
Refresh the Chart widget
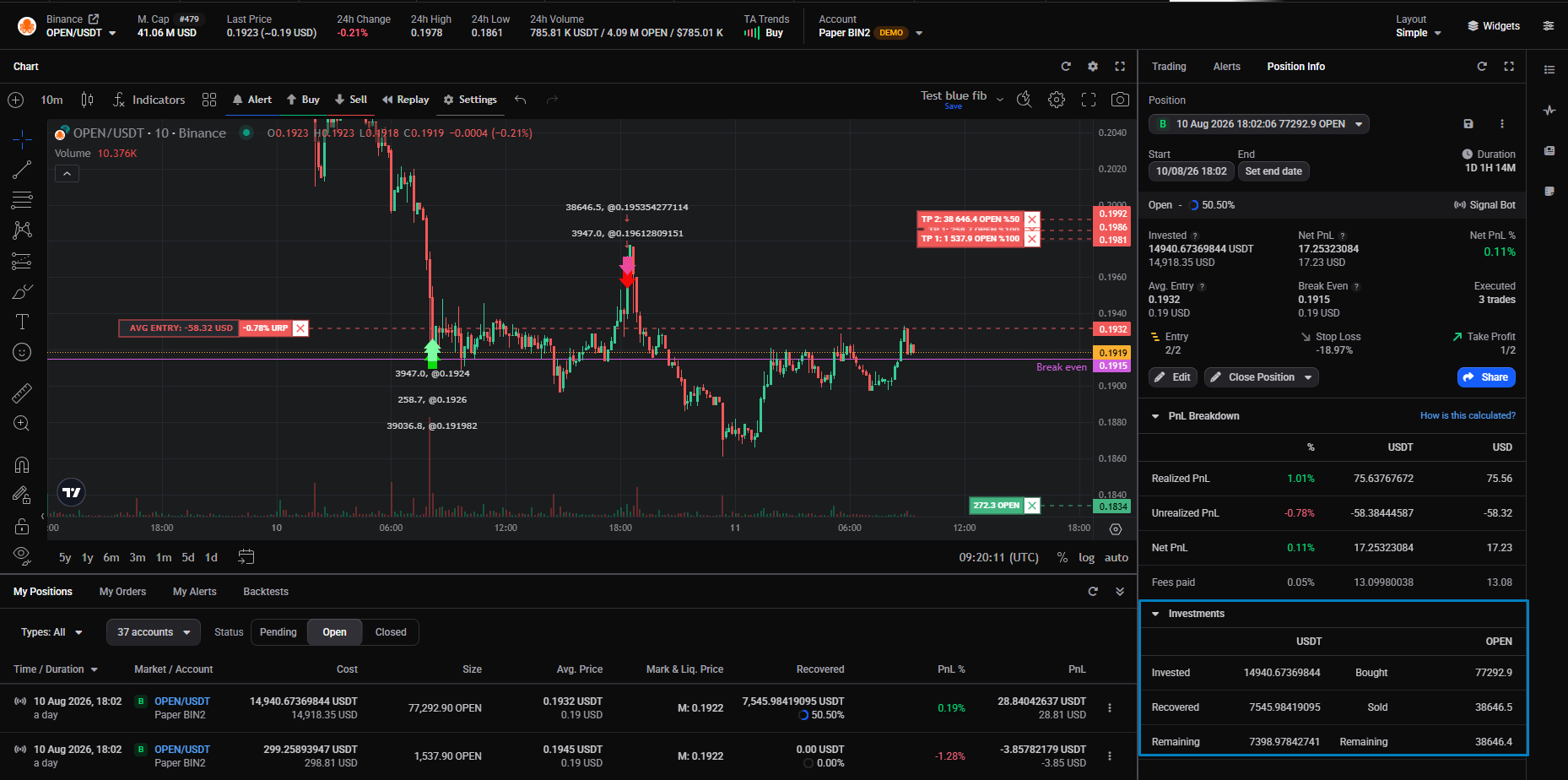[x=1066, y=67]
